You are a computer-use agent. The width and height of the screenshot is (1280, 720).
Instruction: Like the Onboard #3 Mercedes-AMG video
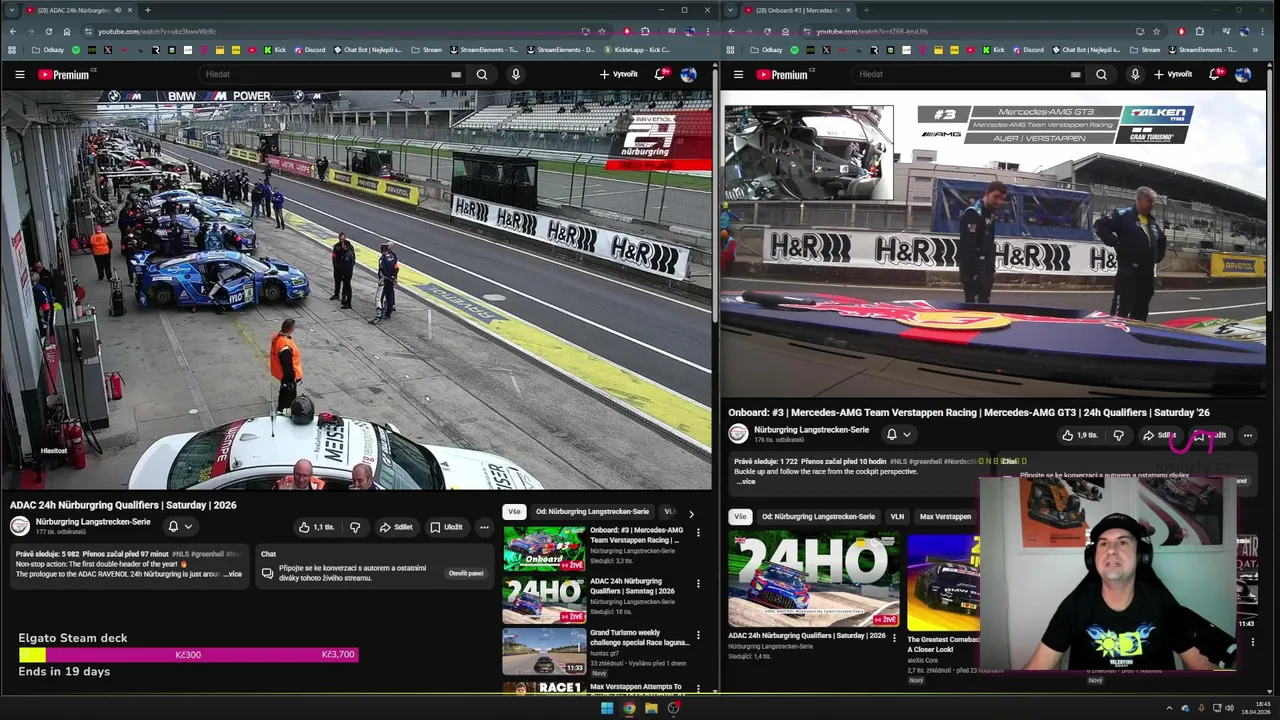[x=1080, y=435]
